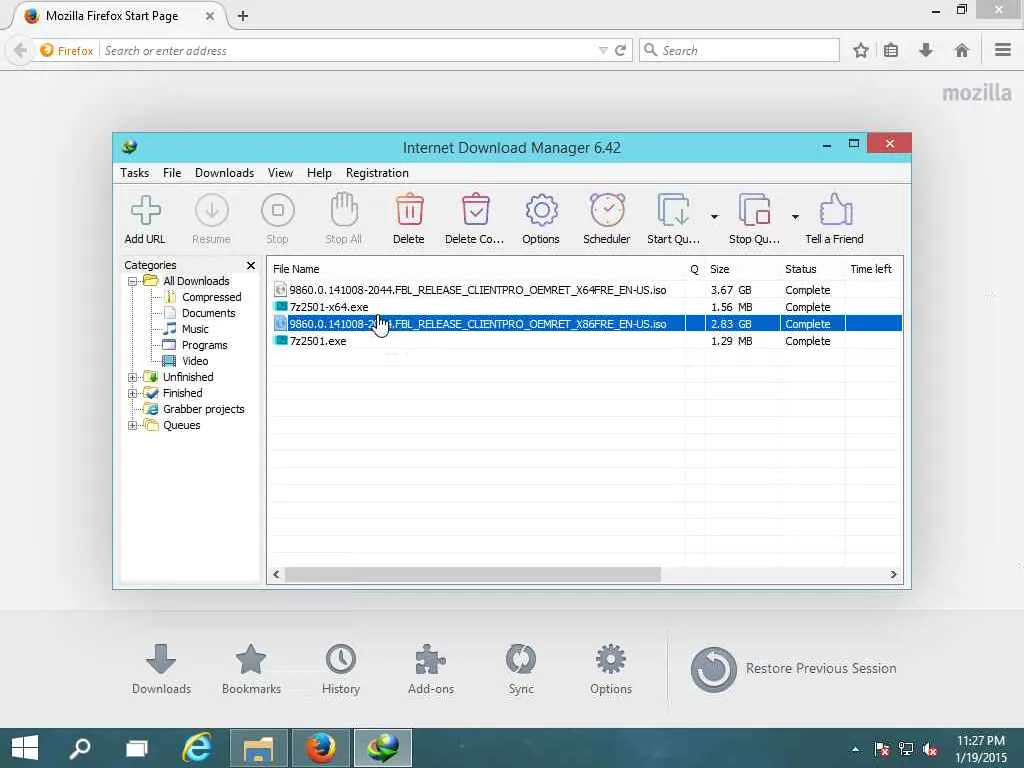Select the X64FRE_EN-US.iso download row

click(585, 290)
